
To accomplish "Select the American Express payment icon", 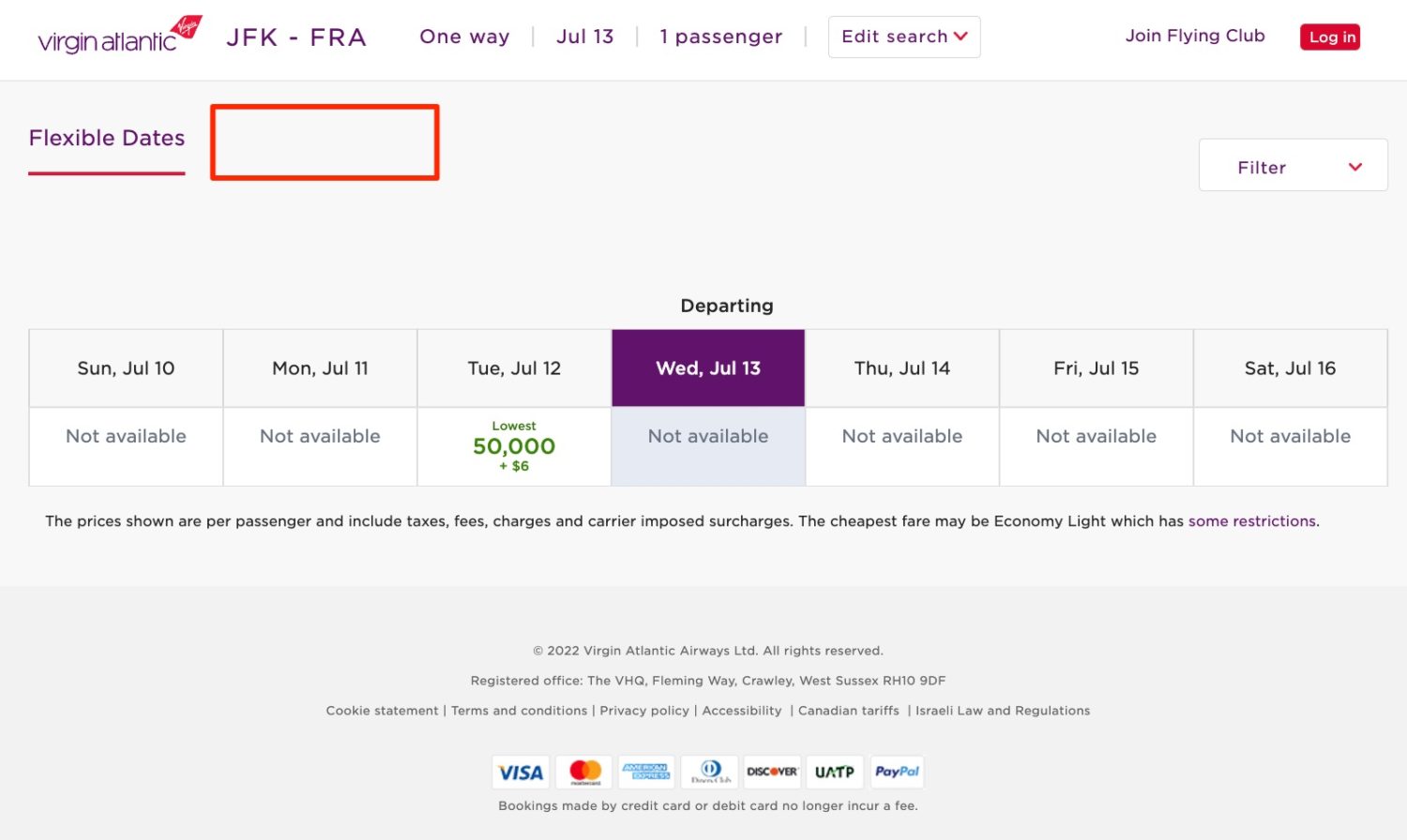I will (646, 772).
